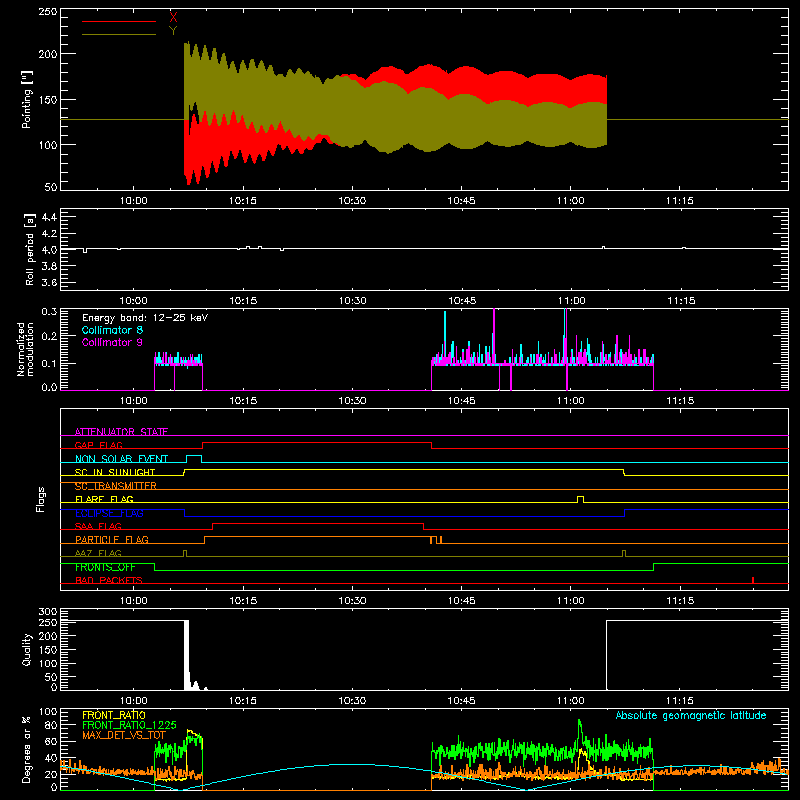
Task: Select the PARTICLE_FLAG label
Action: (112, 539)
